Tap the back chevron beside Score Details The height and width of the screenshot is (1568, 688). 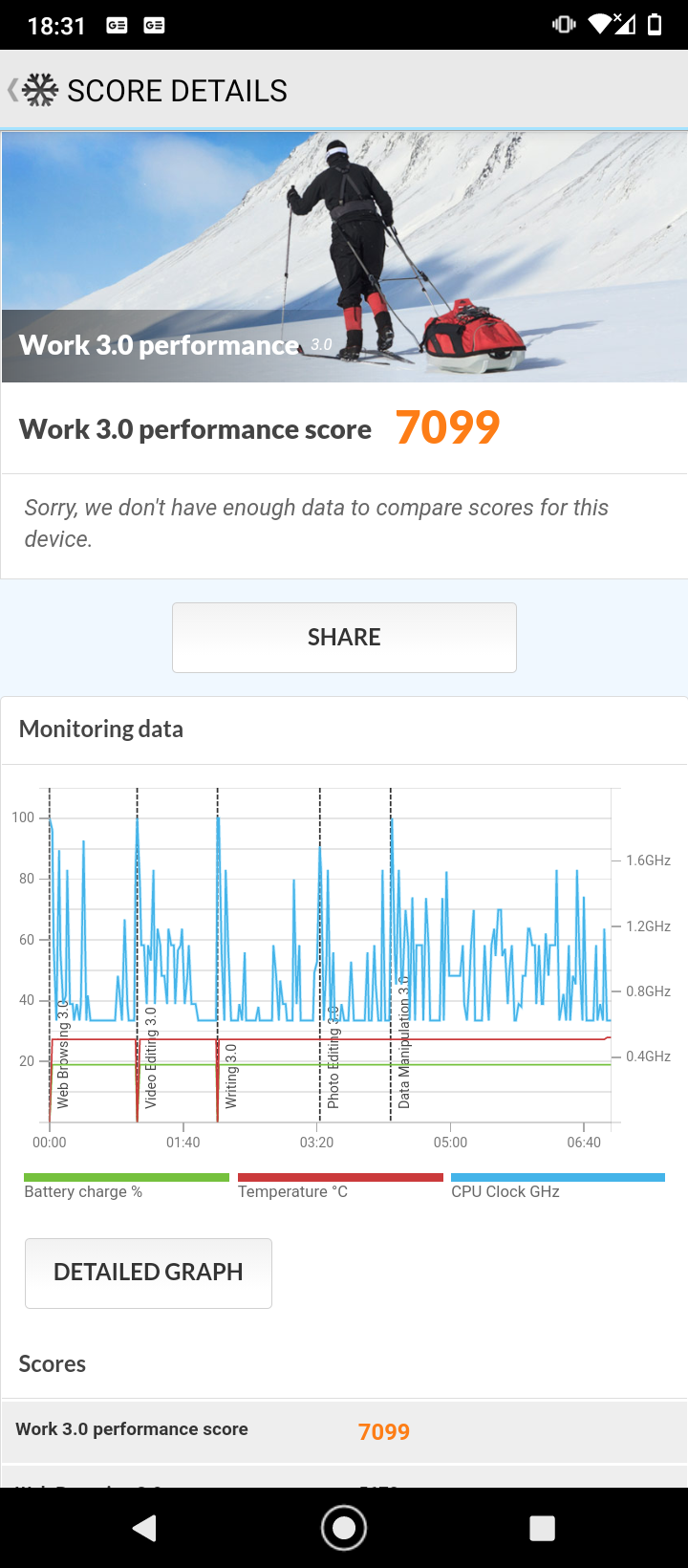12,91
